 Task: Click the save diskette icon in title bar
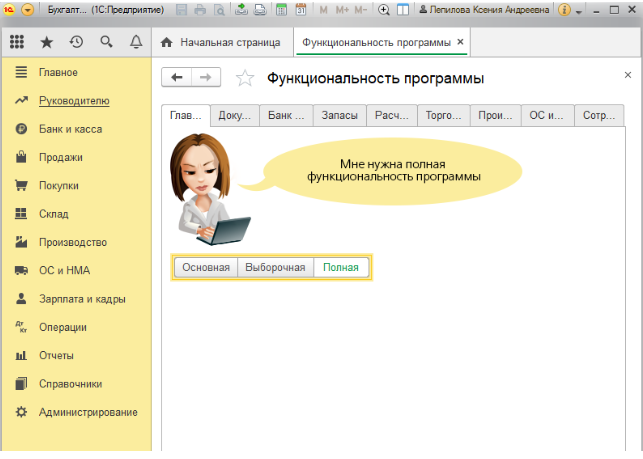(x=181, y=9)
